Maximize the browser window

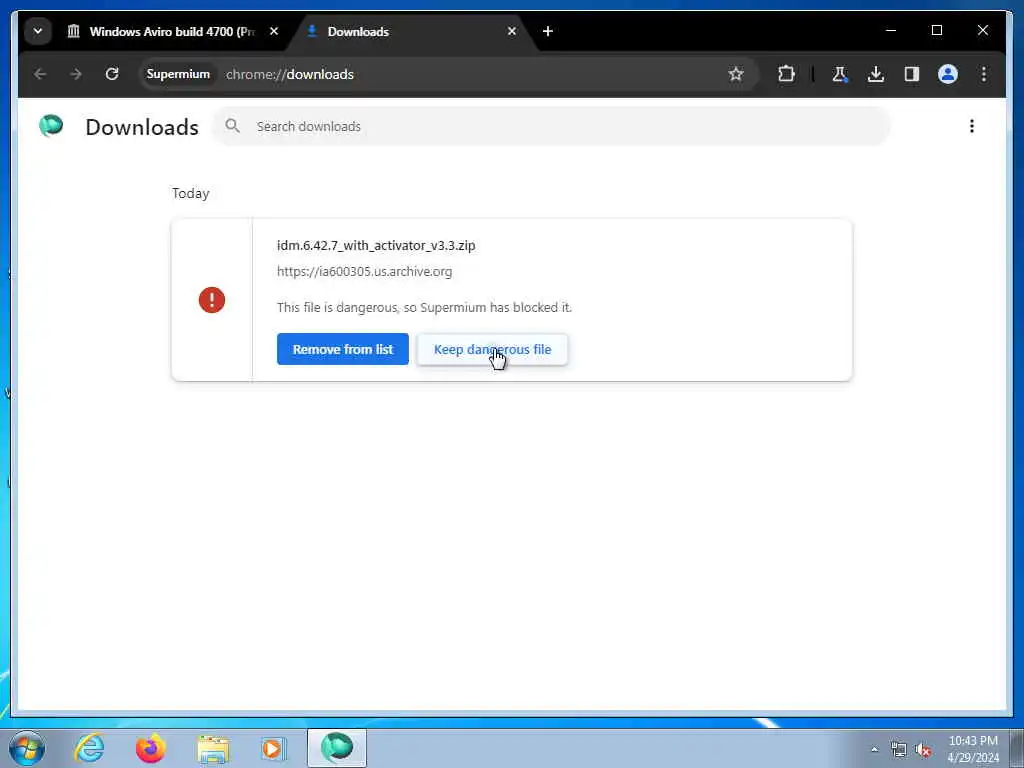(936, 30)
